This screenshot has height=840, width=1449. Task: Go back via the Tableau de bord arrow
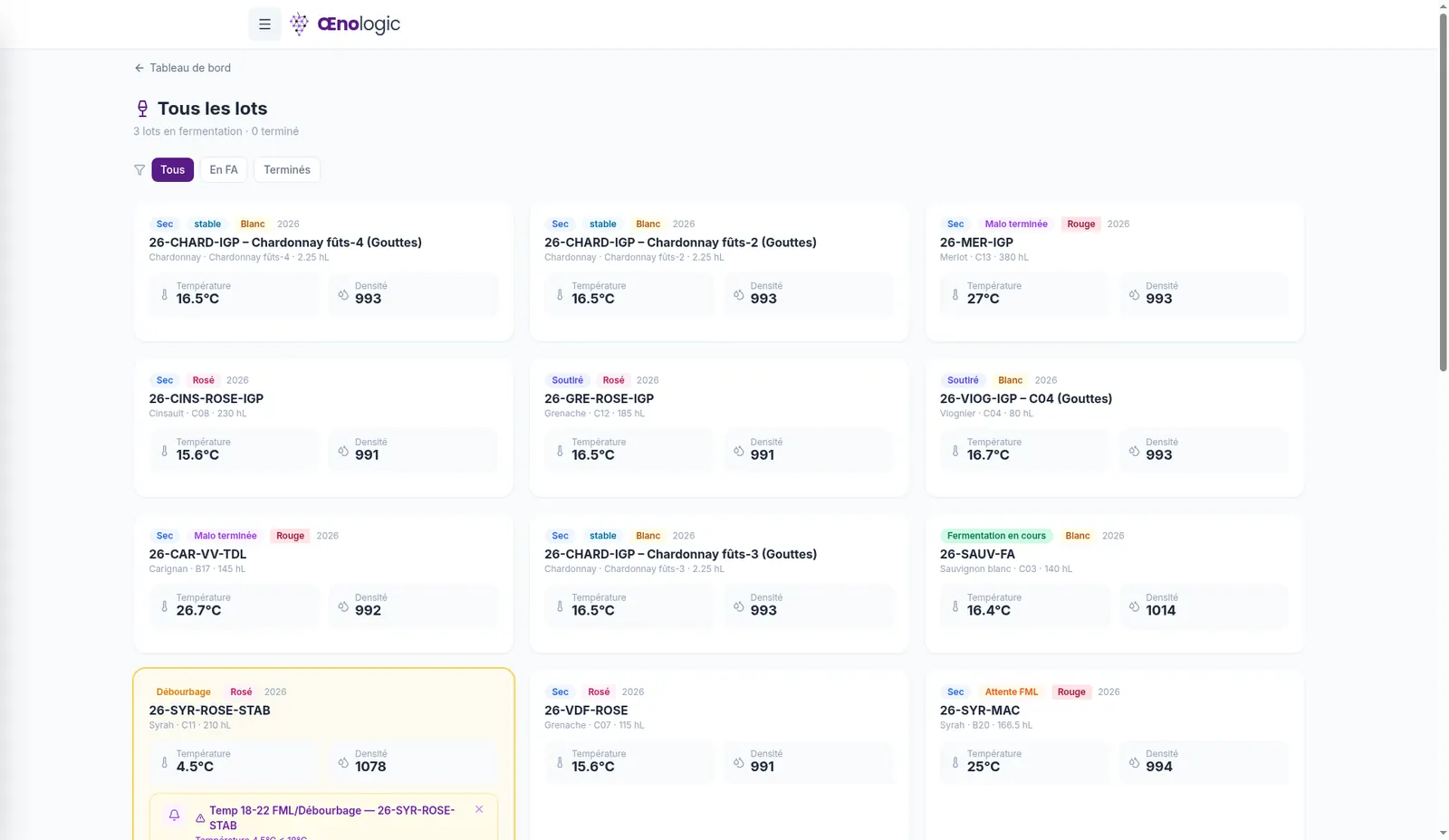coord(139,68)
